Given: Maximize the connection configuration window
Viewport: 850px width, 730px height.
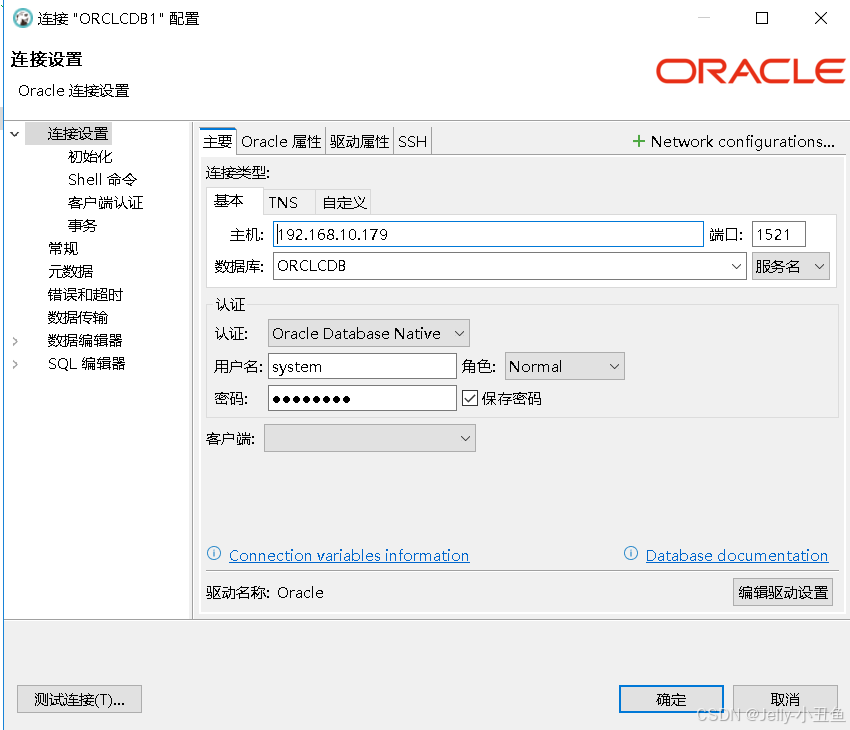Looking at the screenshot, I should [x=762, y=18].
